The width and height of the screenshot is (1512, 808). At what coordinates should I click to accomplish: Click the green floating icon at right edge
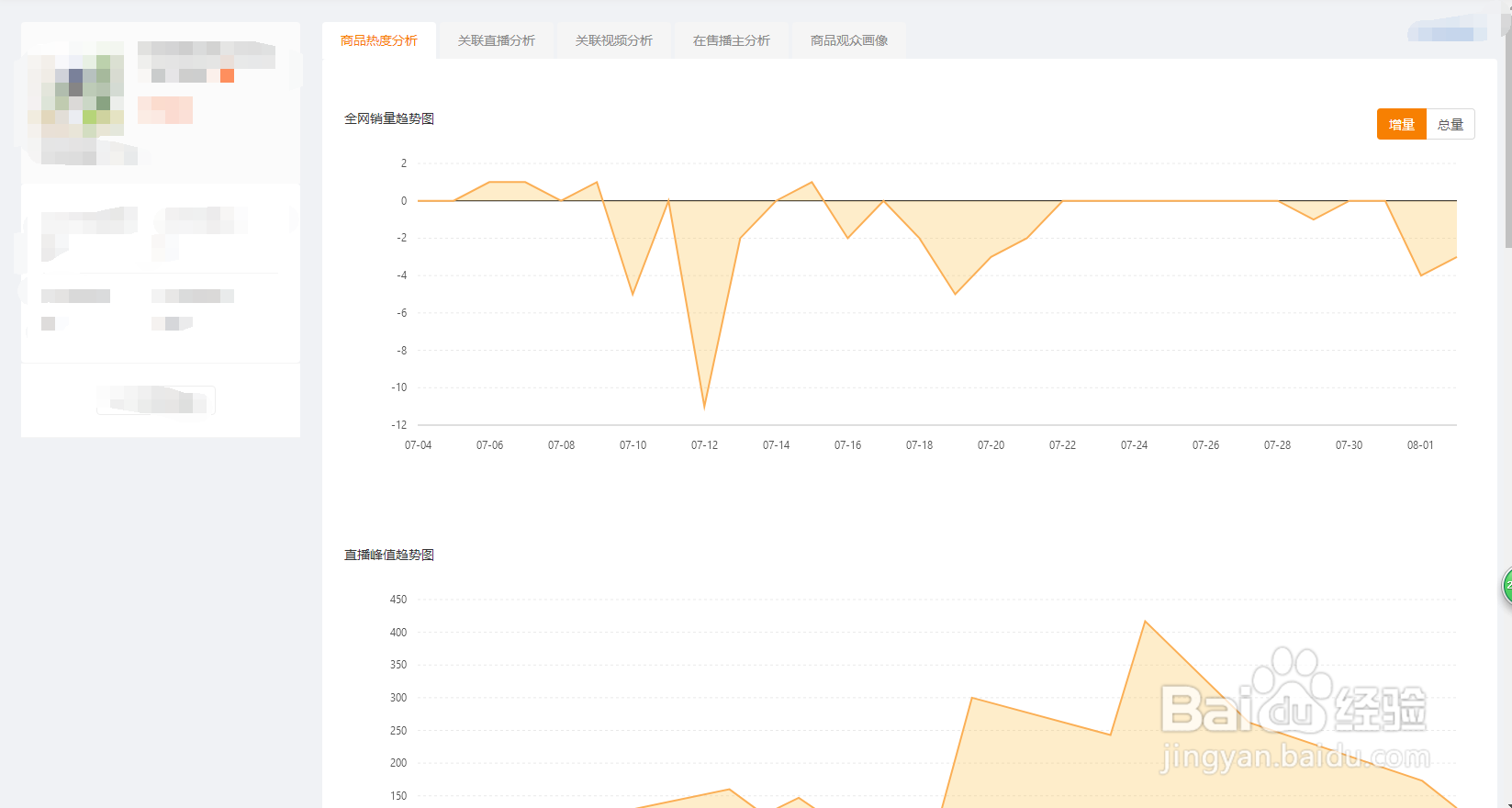tap(1506, 586)
